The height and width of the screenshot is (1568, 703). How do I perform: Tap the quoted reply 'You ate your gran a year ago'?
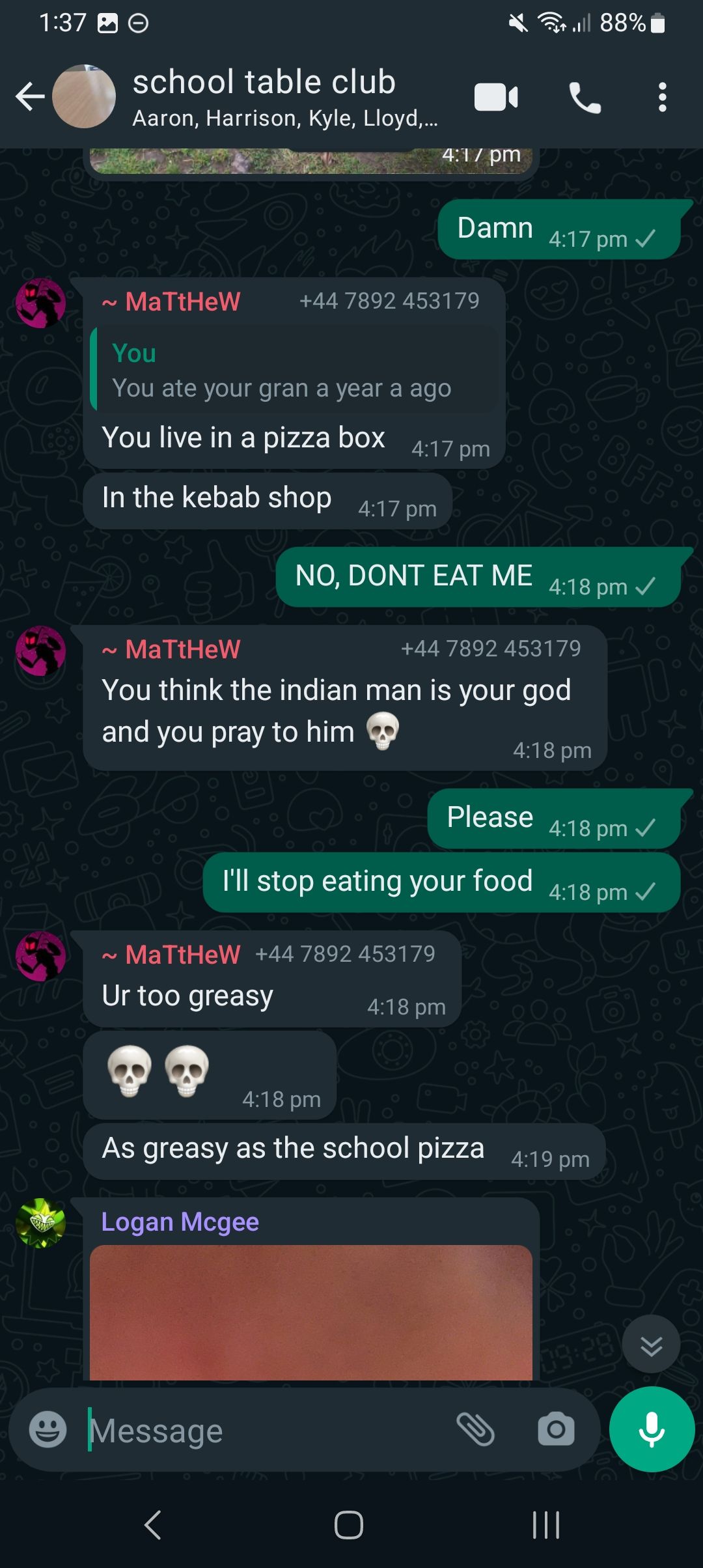click(x=294, y=370)
